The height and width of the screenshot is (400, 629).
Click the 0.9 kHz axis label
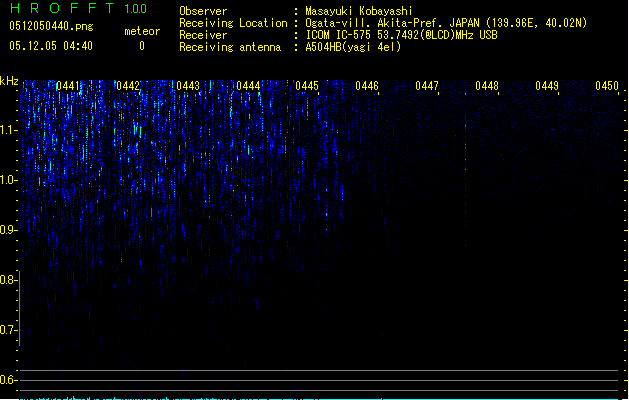tap(8, 230)
